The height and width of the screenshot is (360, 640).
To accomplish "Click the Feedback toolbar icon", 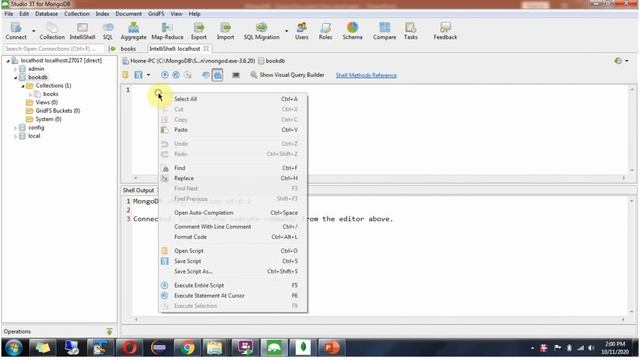I will [x=445, y=31].
